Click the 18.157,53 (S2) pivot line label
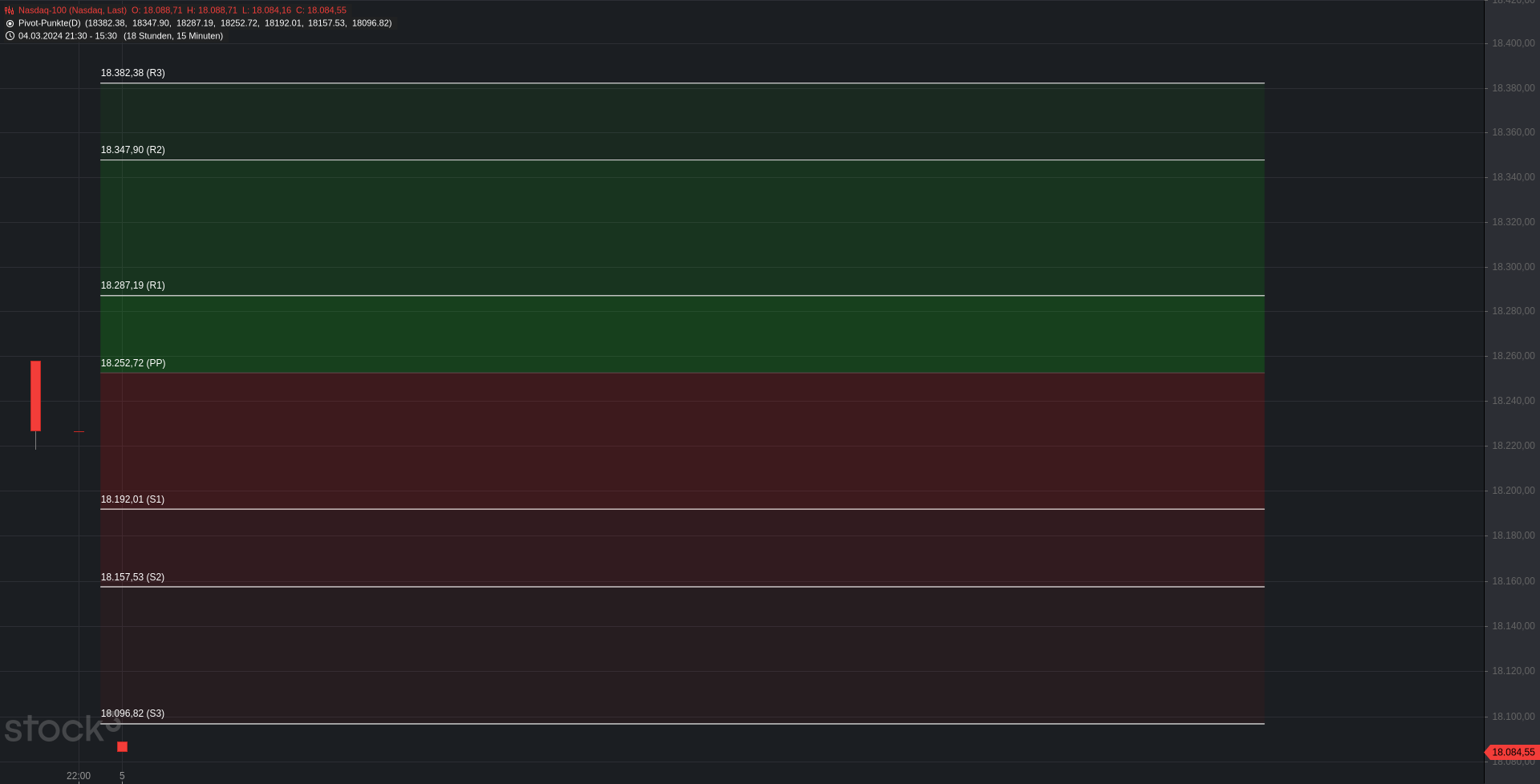The image size is (1540, 784). click(x=132, y=577)
